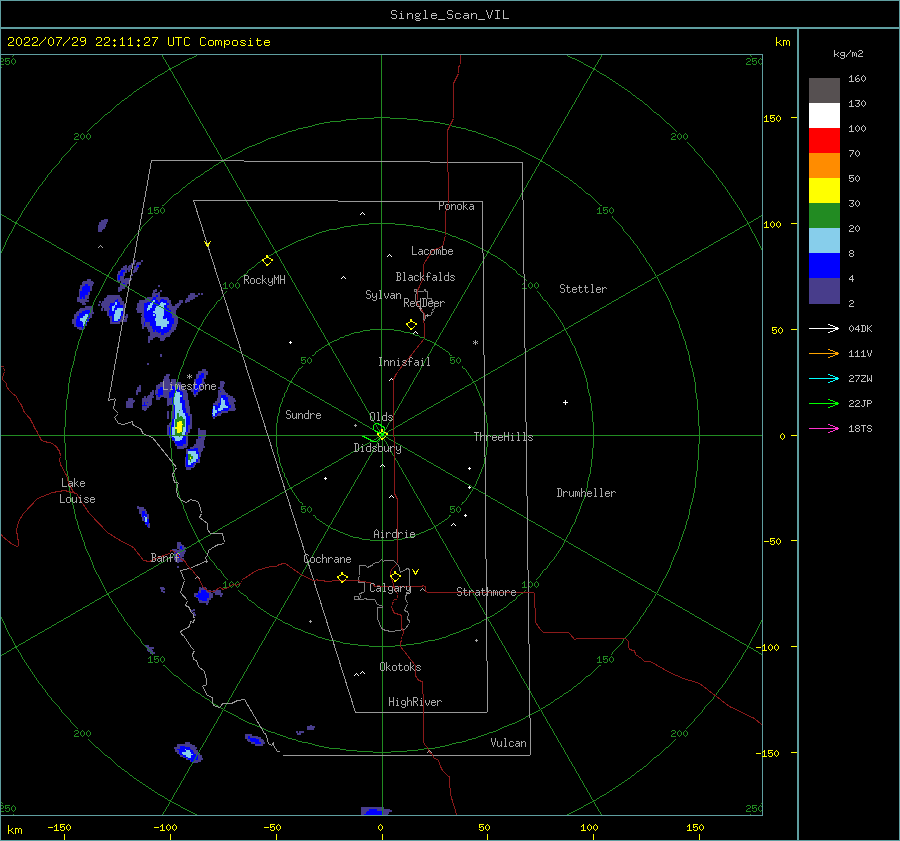This screenshot has height=841, width=900.
Task: Click the Okotoks label
Action: [400, 667]
